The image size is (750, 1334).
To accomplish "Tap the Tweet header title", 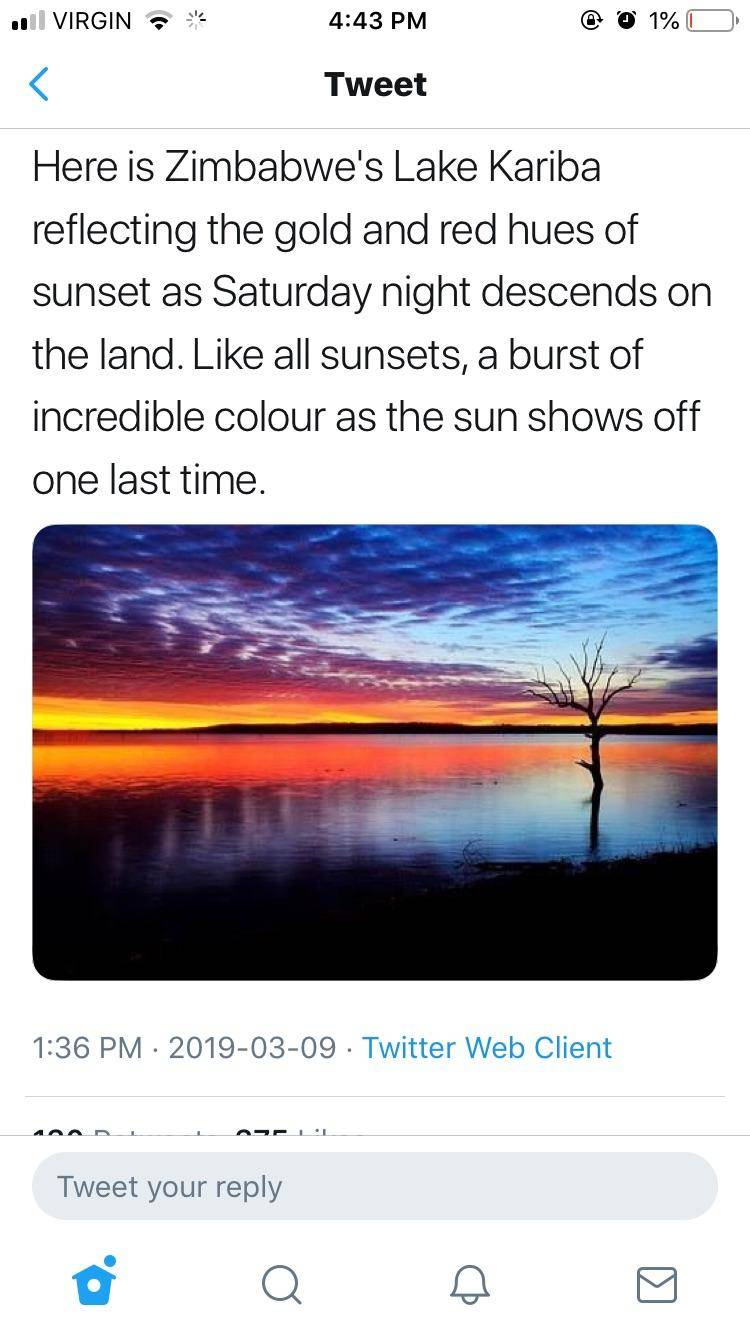I will pyautogui.click(x=375, y=84).
